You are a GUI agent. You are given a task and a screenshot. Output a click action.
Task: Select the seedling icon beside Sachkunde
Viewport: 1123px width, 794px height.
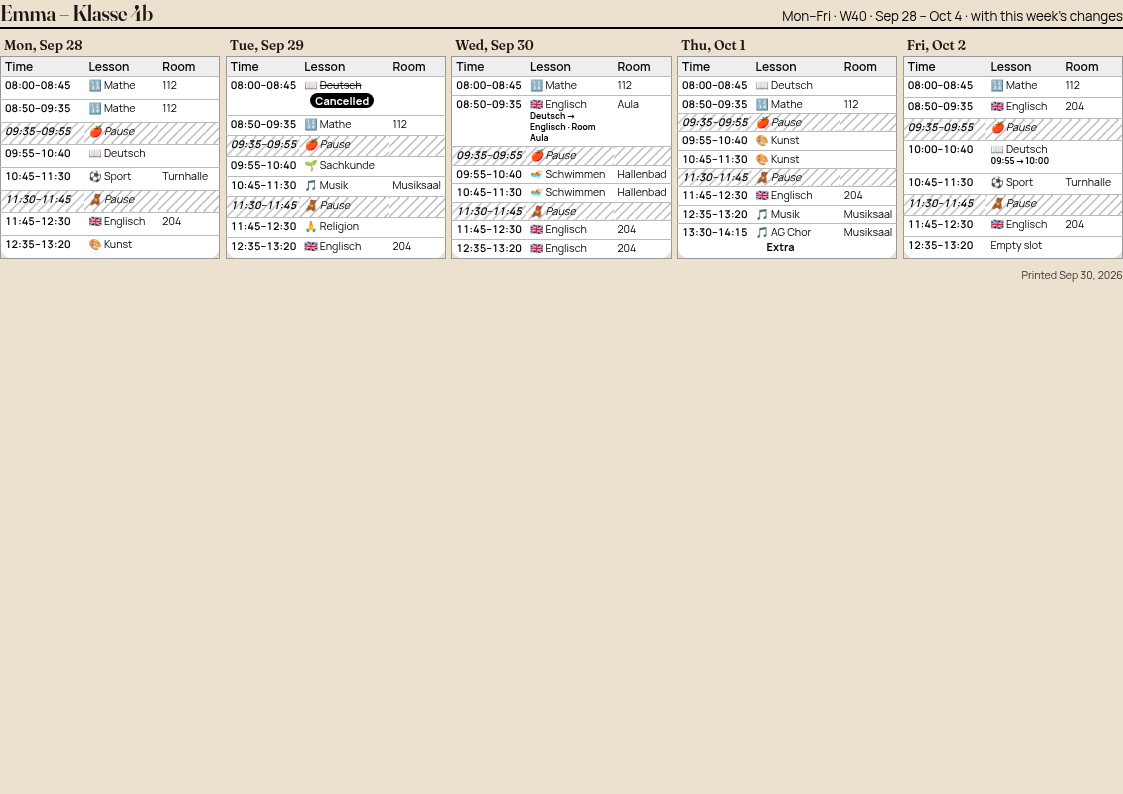[311, 165]
